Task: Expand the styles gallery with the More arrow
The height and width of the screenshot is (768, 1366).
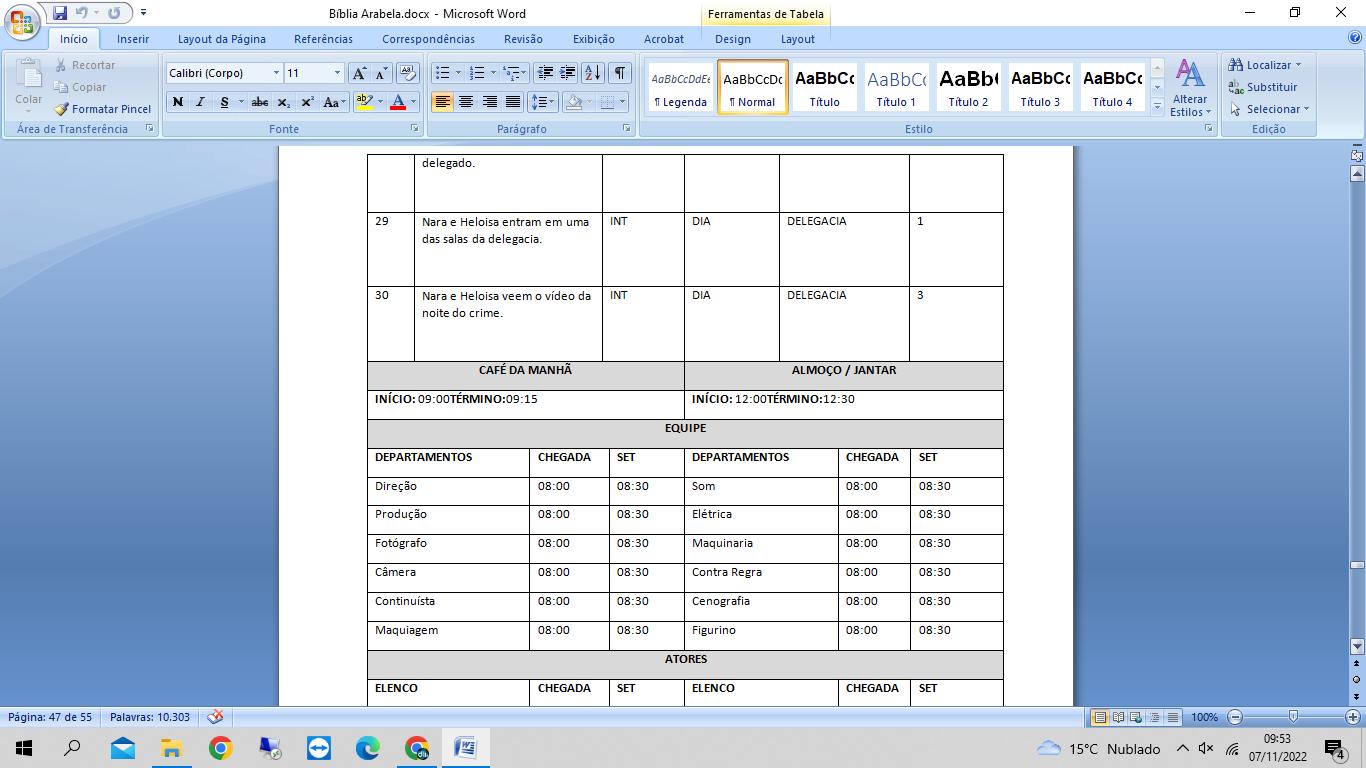Action: tap(1157, 105)
